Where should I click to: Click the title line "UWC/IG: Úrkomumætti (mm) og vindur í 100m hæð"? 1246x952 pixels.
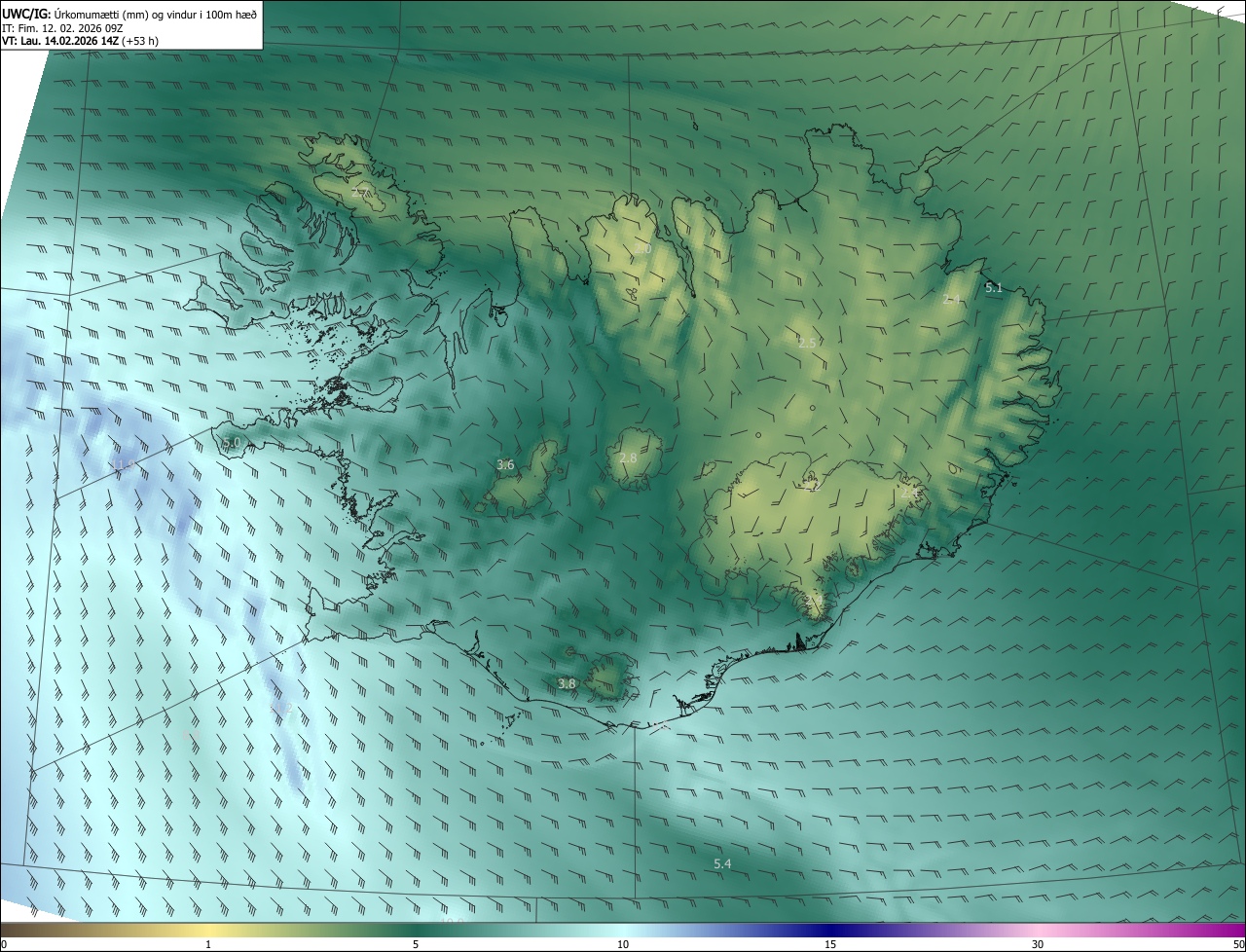tap(129, 14)
